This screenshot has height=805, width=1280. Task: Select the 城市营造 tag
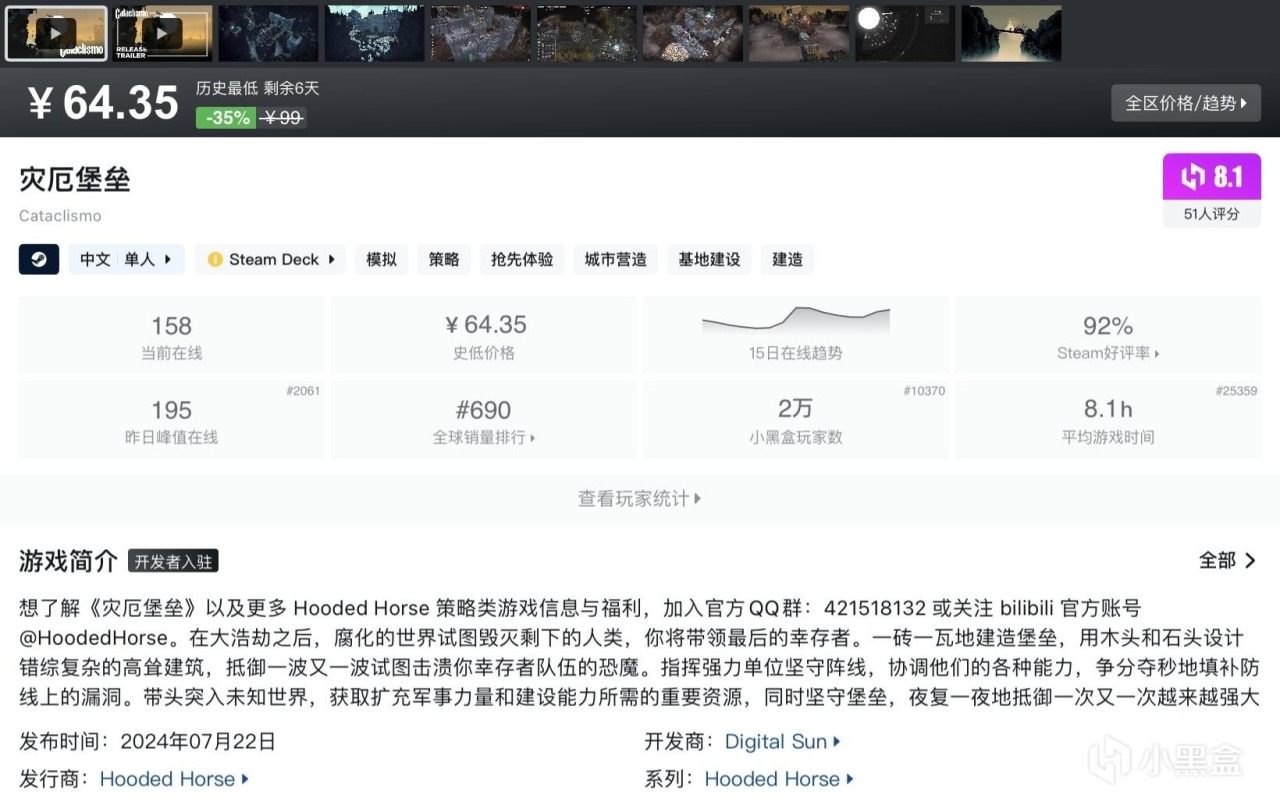(x=616, y=259)
